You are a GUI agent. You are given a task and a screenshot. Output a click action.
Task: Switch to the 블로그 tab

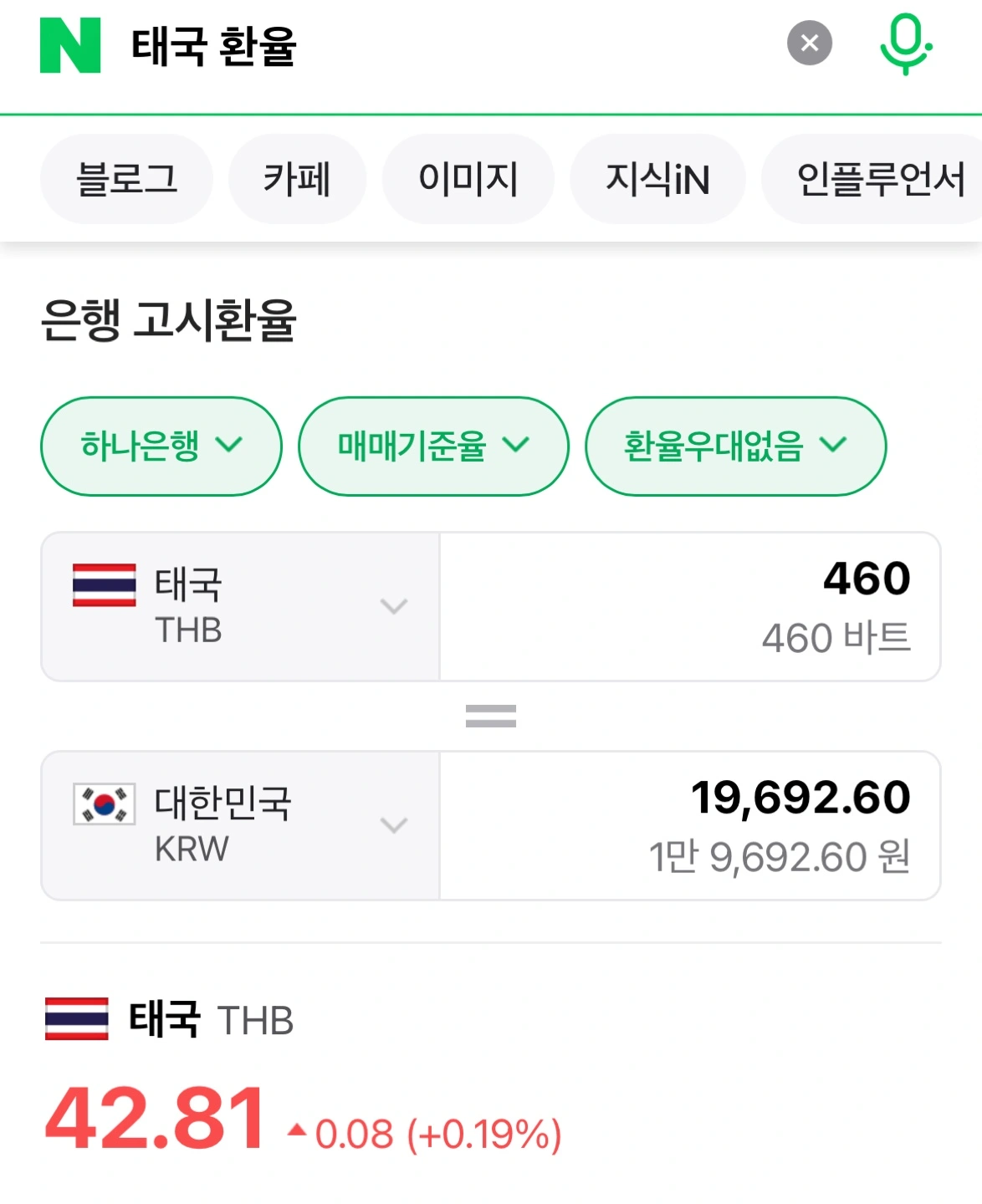click(126, 179)
